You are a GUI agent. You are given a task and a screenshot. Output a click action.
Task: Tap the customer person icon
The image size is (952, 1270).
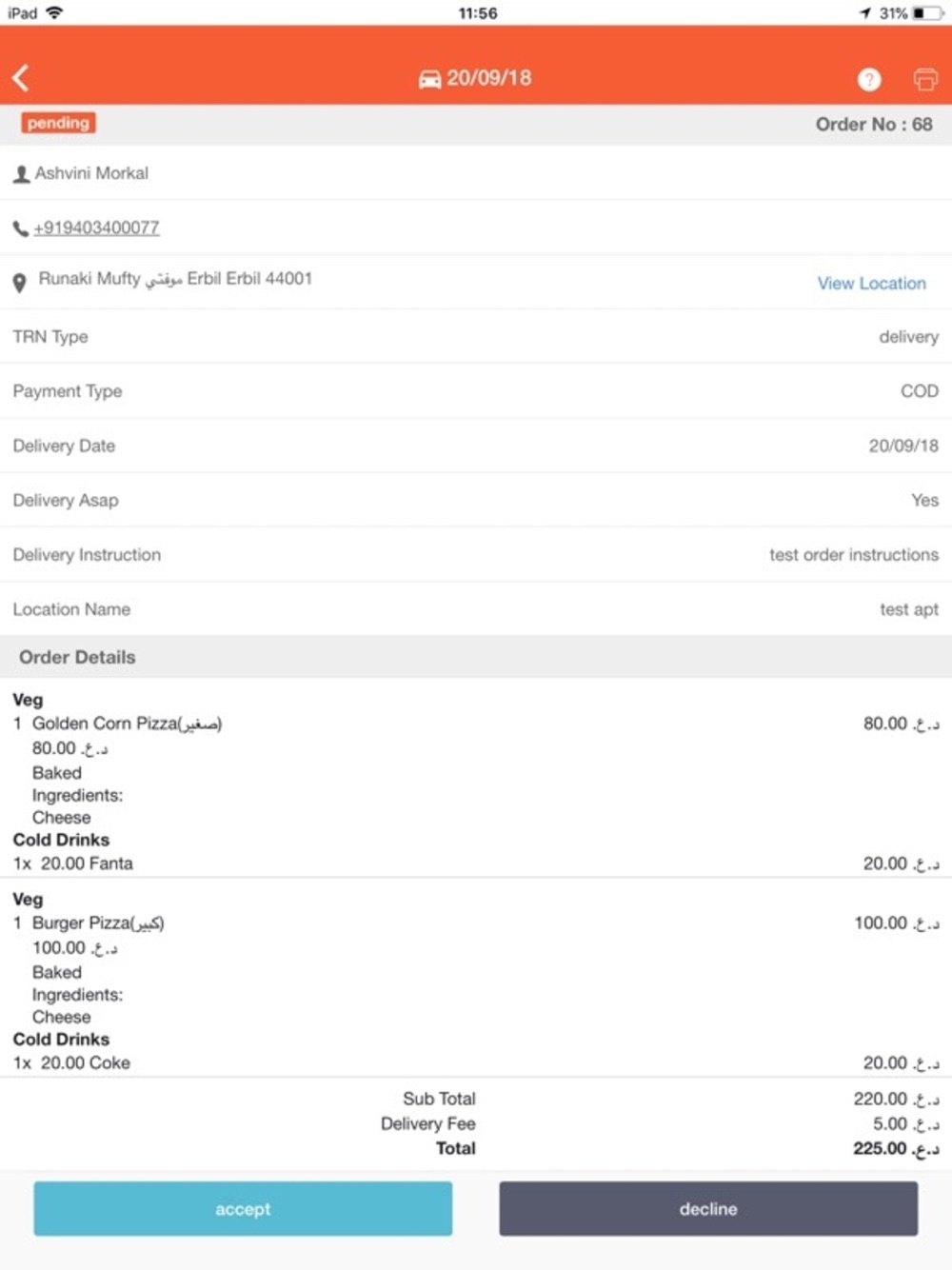click(x=21, y=174)
